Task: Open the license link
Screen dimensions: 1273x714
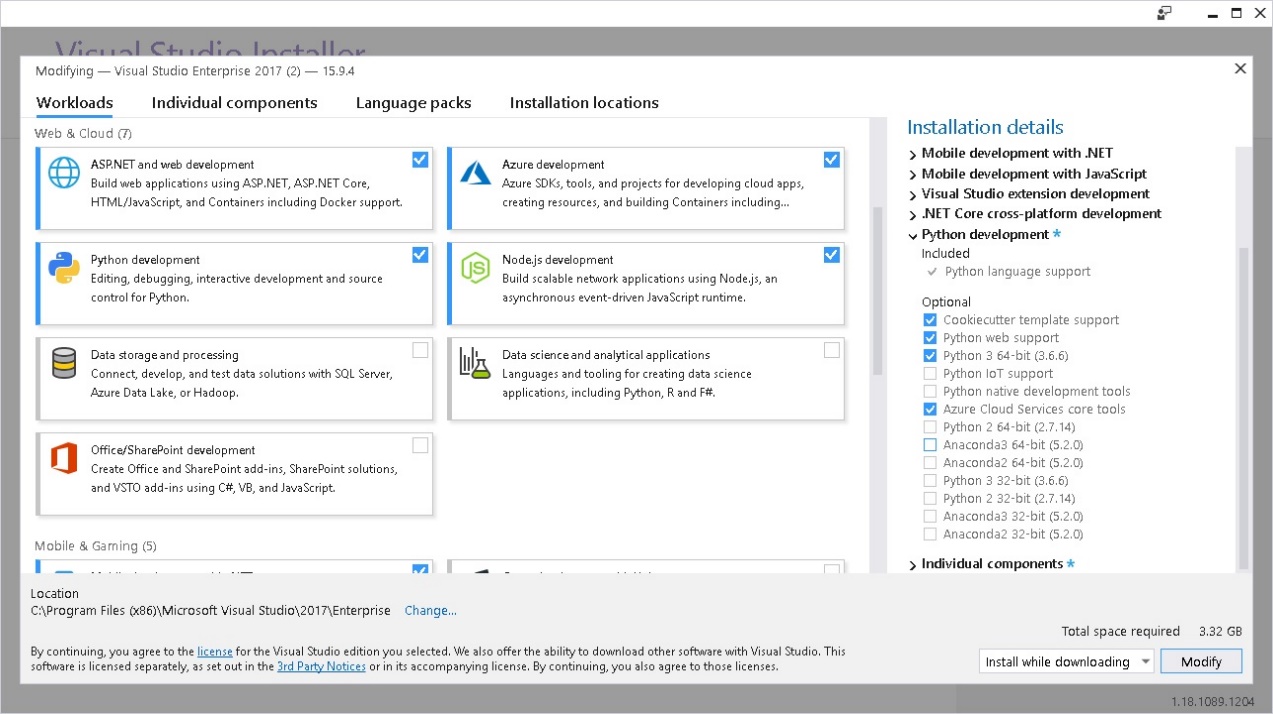Action: (214, 651)
